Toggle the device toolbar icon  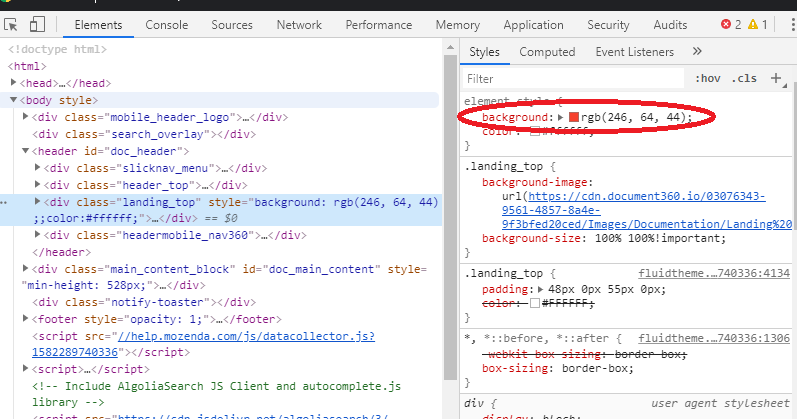pyautogui.click(x=37, y=24)
